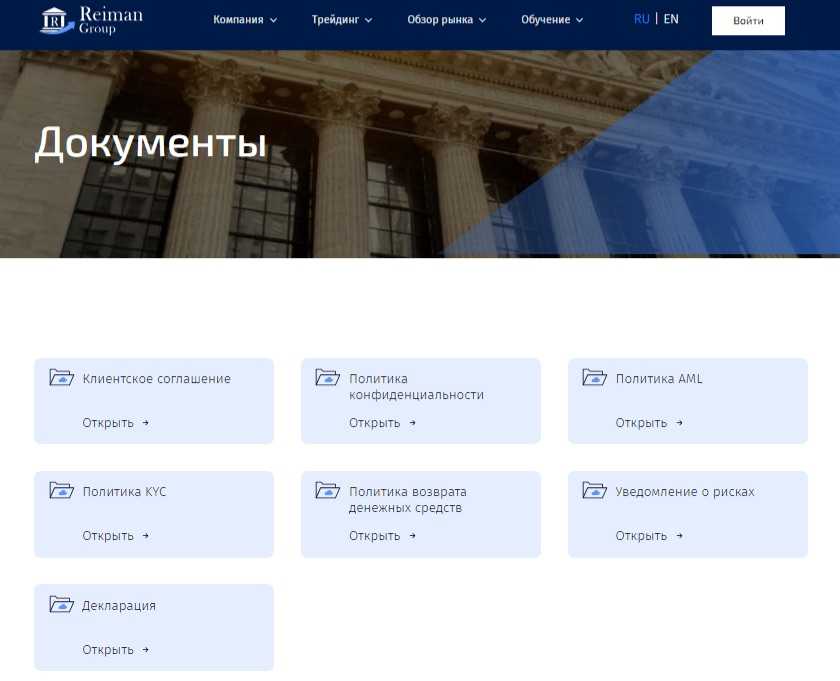Expand the Трейдинг dropdown menu
Viewport: 840px width, 681px height.
[341, 20]
